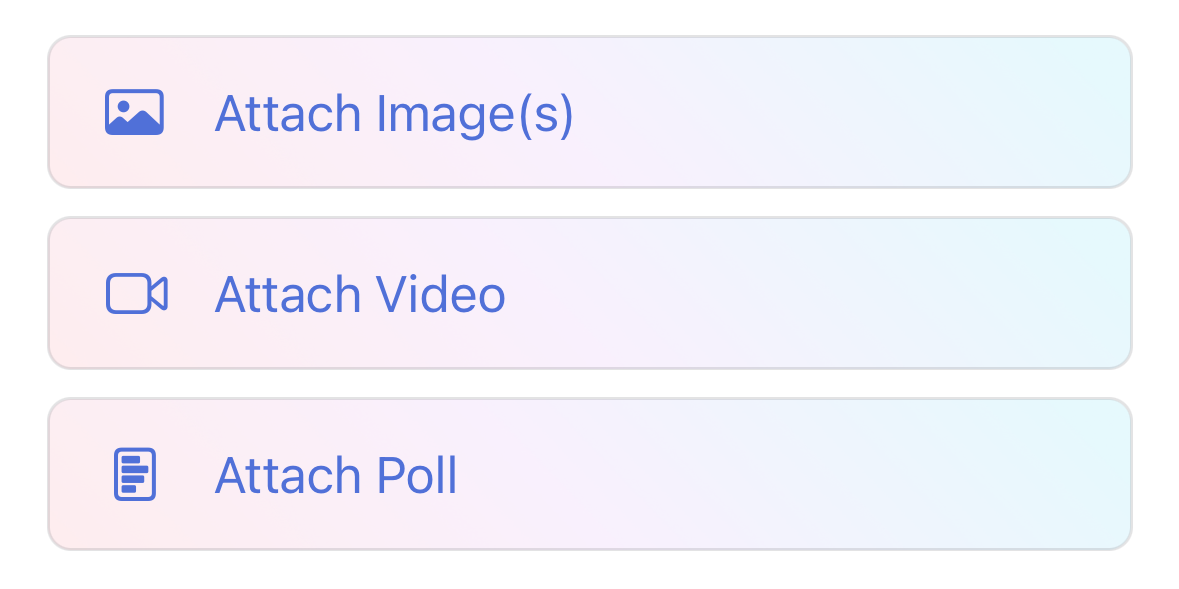The width and height of the screenshot is (1179, 589).
Task: Select the landscape photo icon
Action: pyautogui.click(x=134, y=113)
